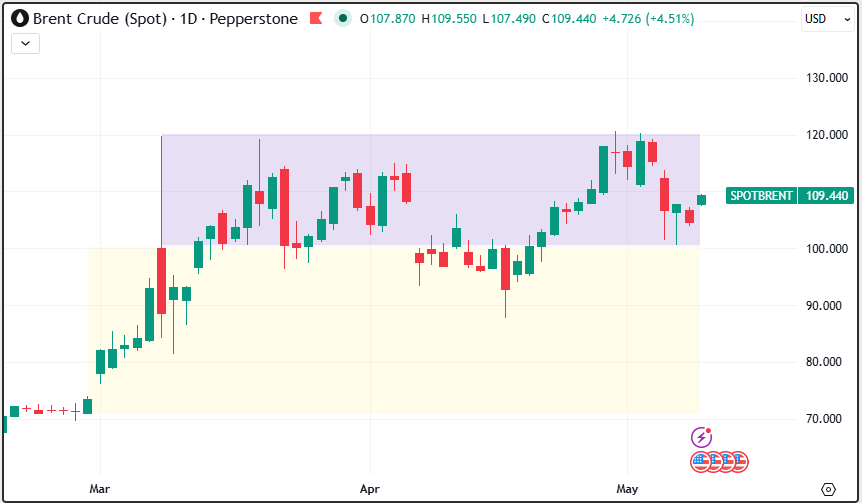Open chart settings hexagon icon at bottom right

coord(828,489)
